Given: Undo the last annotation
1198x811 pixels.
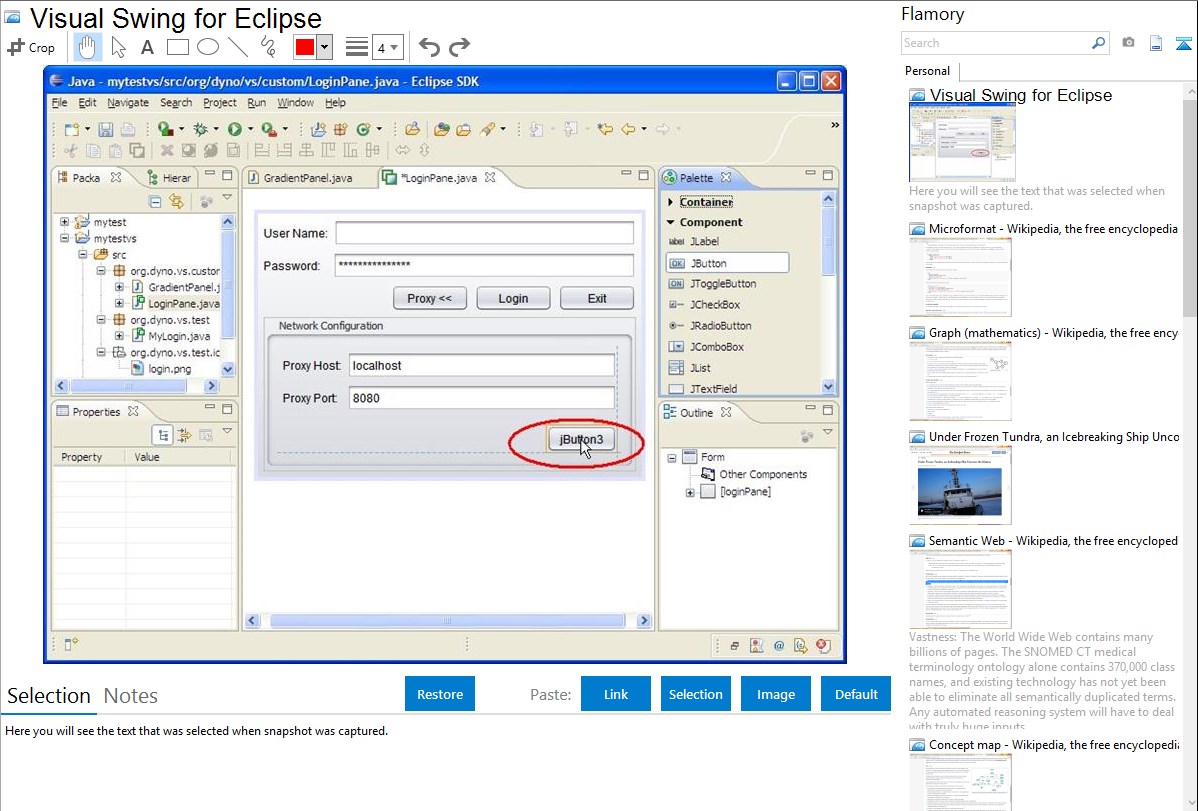Looking at the screenshot, I should point(429,47).
